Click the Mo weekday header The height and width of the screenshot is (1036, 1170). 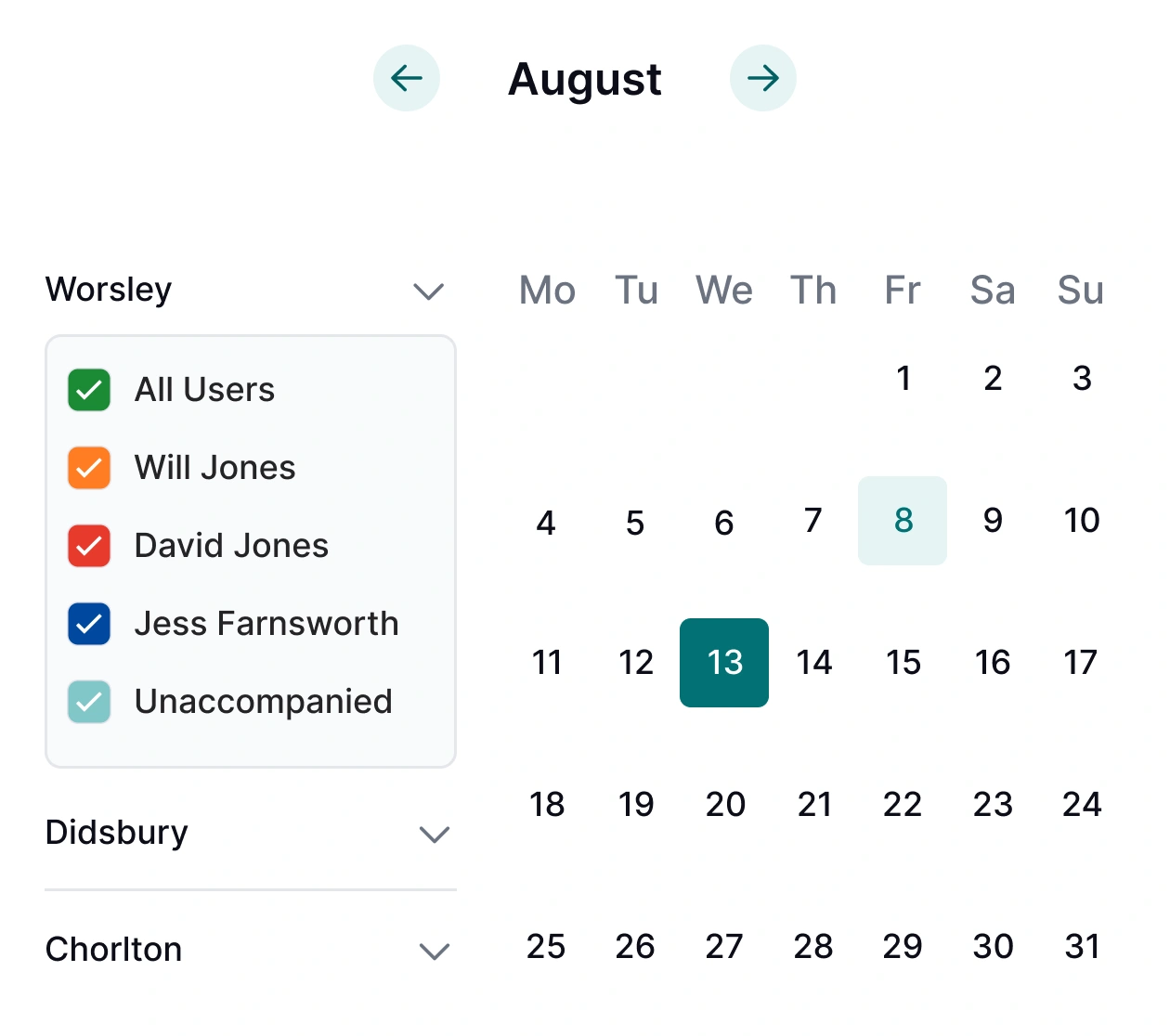coord(547,291)
